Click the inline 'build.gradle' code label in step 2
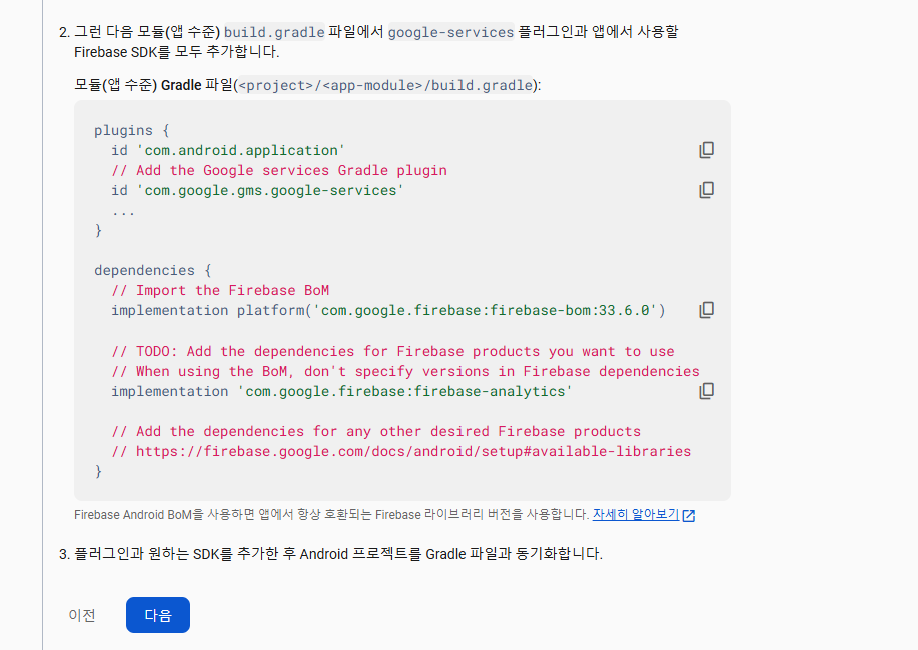Screen dimensions: 918x650 pos(274,32)
